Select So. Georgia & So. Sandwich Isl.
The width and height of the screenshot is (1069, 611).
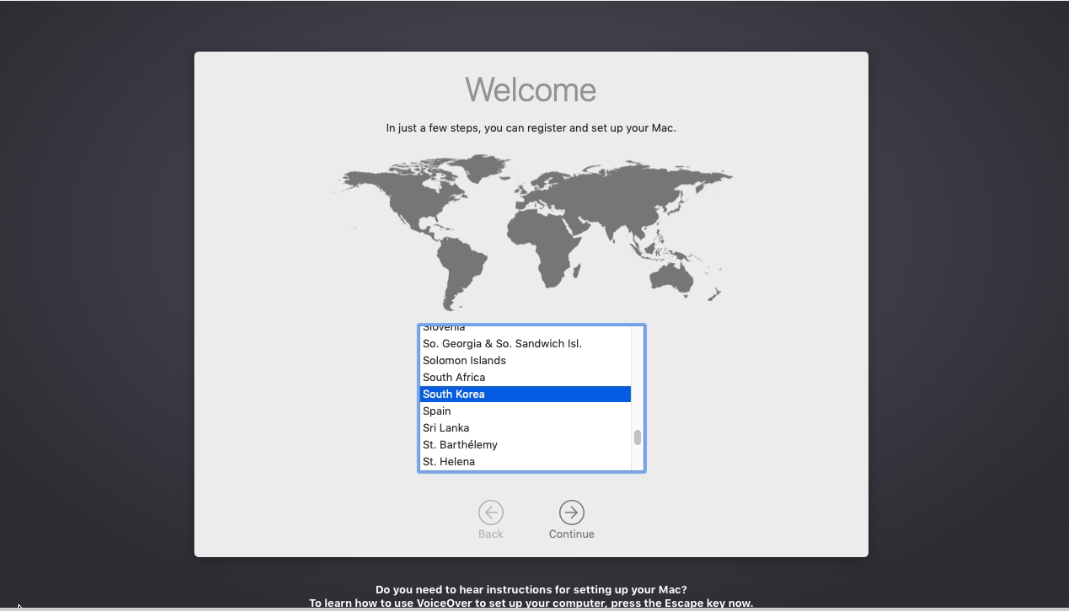tap(525, 344)
